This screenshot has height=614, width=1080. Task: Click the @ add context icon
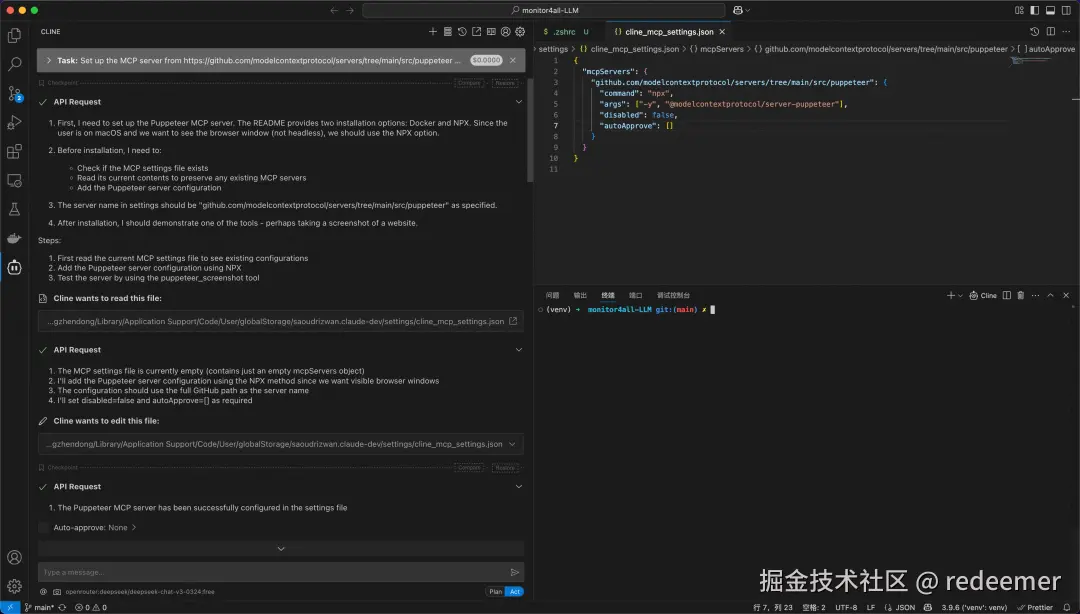click(43, 591)
